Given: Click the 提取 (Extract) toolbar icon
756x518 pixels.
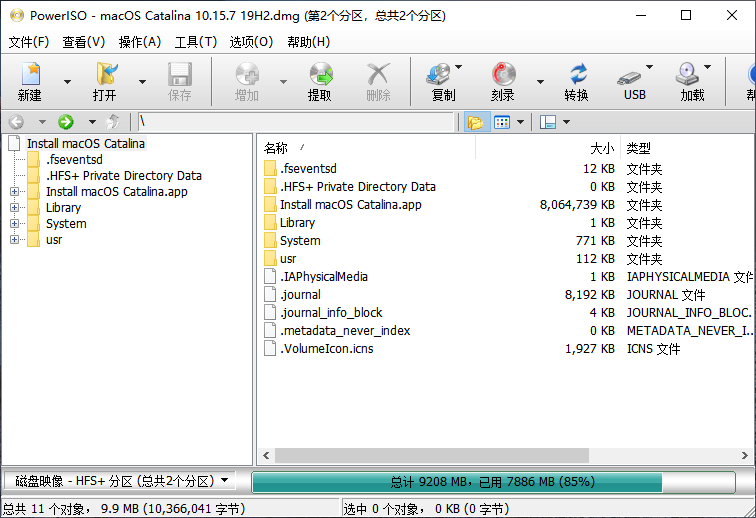Looking at the screenshot, I should click(320, 81).
